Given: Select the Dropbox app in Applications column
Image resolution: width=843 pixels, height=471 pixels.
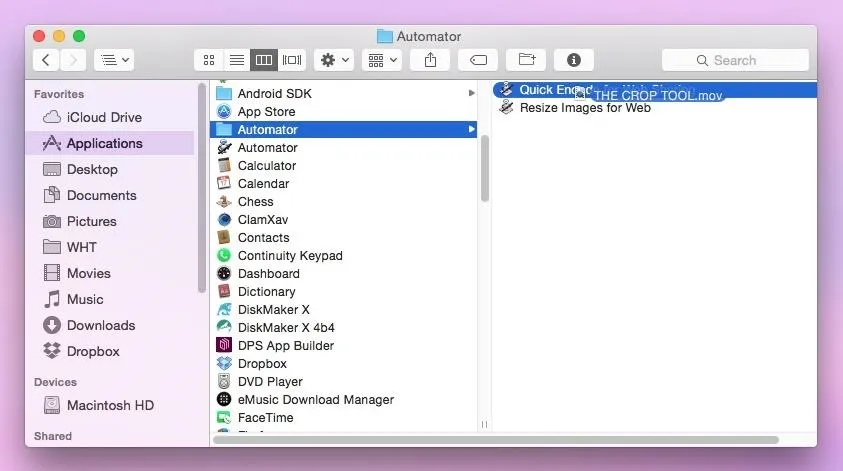Looking at the screenshot, I should coord(344,363).
